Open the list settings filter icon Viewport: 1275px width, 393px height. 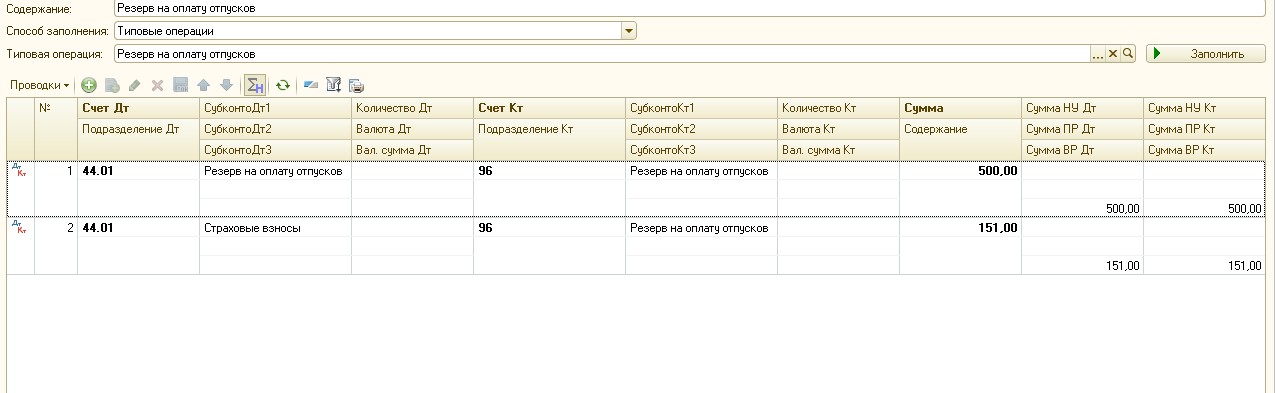[x=334, y=86]
